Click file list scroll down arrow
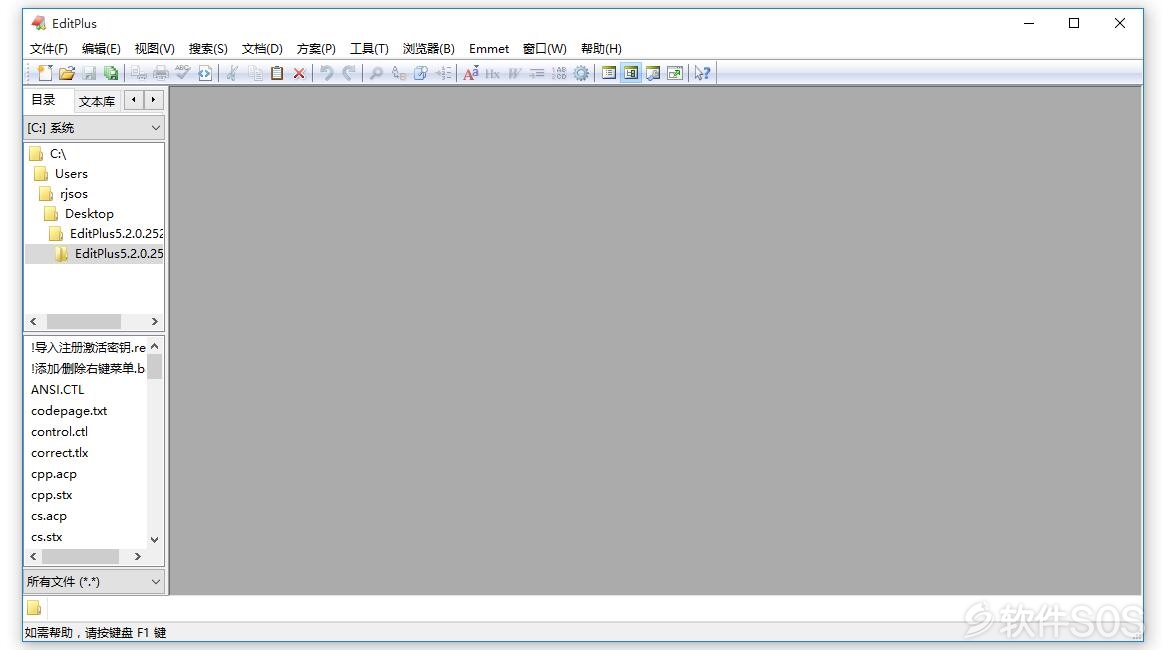1162x650 pixels. click(154, 540)
